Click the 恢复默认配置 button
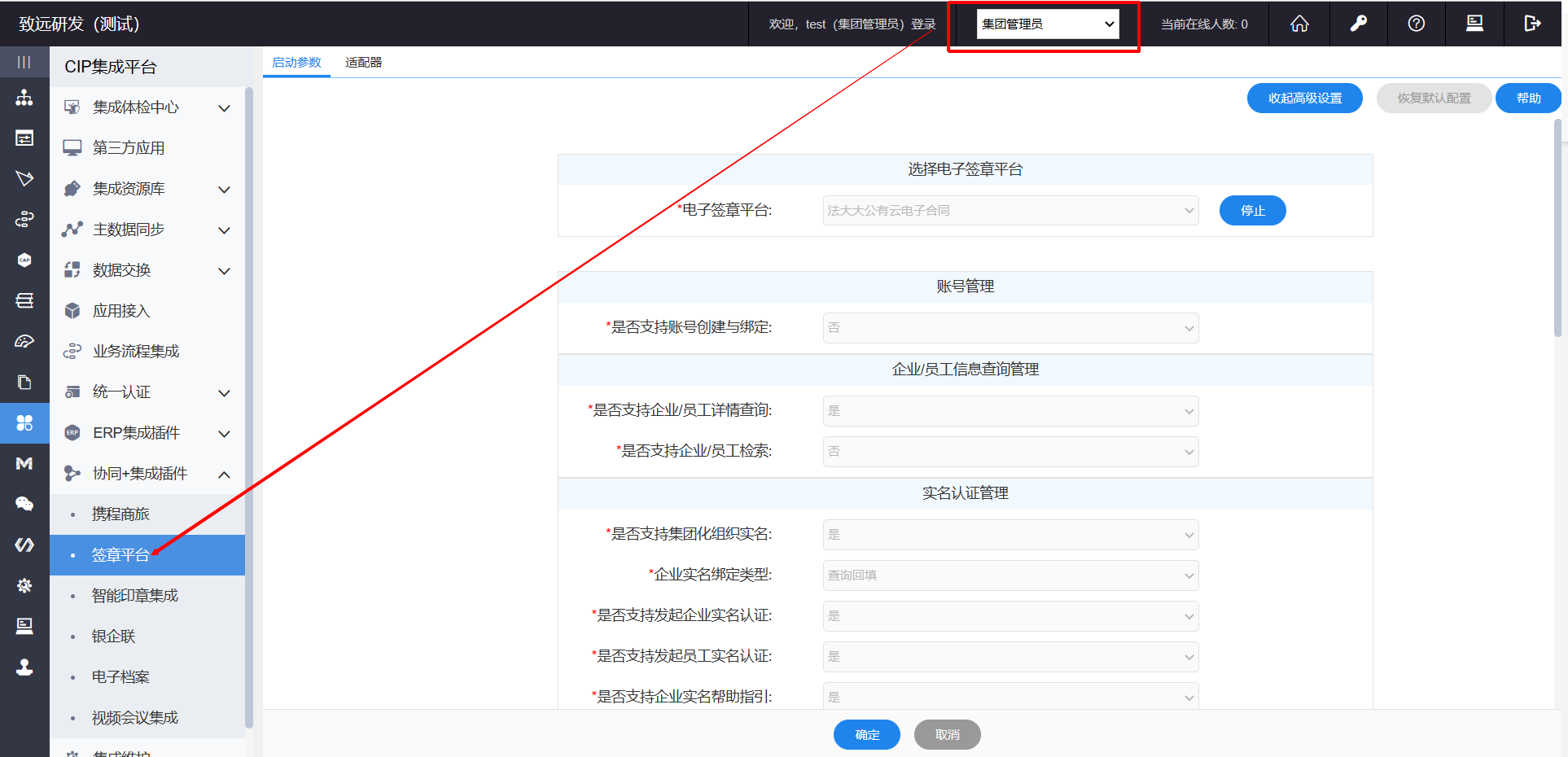 coord(1434,98)
